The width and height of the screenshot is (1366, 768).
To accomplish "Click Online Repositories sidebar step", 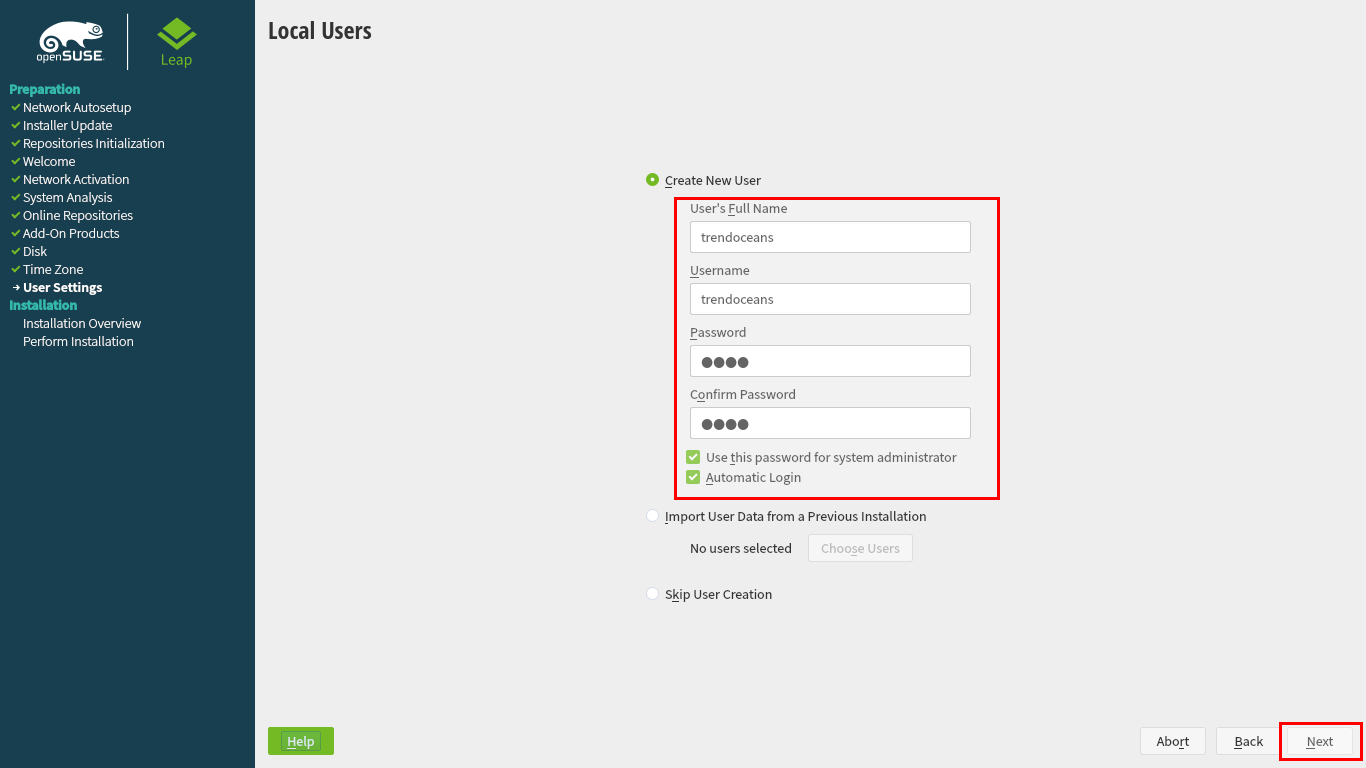I will tap(78, 215).
